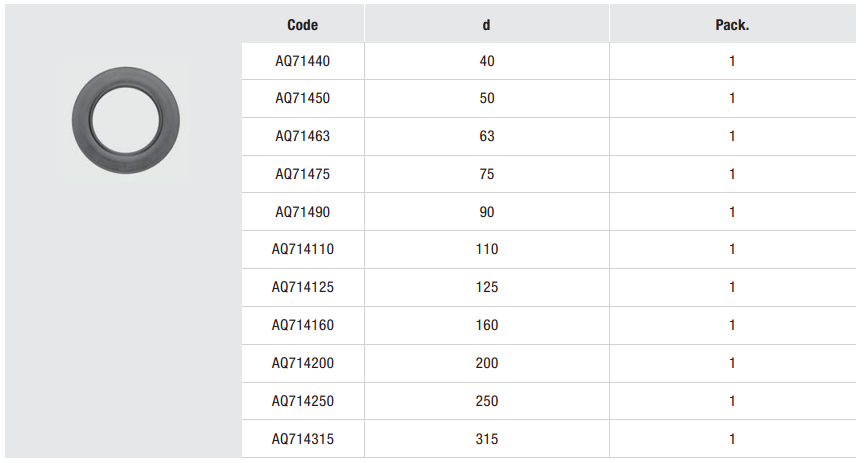Select the Pack. column header

732,25
